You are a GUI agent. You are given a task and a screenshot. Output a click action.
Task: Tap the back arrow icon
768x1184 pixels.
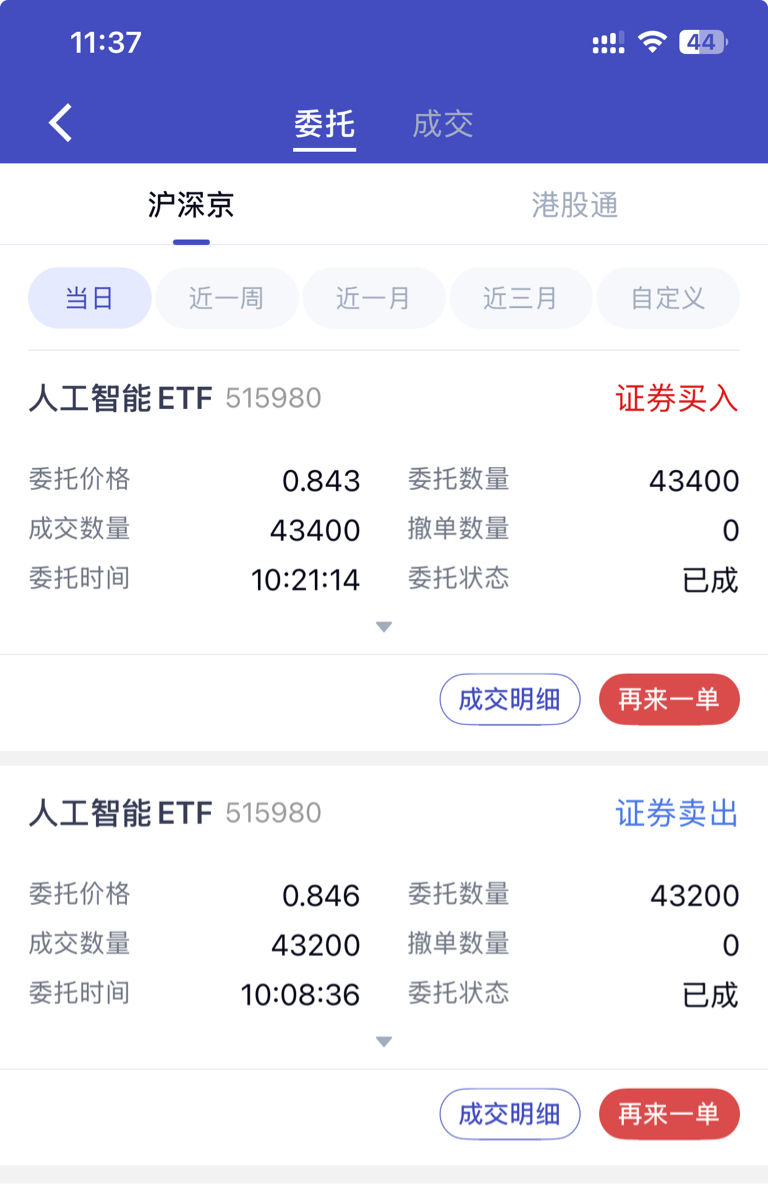(60, 122)
